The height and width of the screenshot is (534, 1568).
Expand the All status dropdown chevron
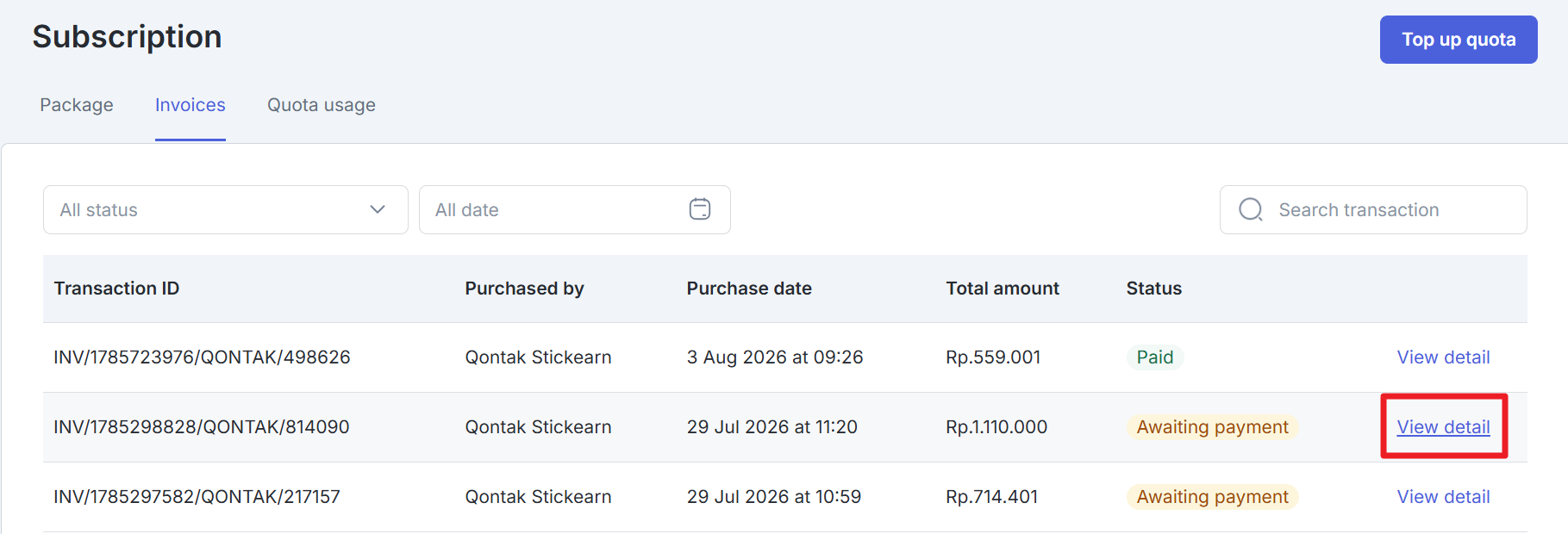click(x=378, y=209)
